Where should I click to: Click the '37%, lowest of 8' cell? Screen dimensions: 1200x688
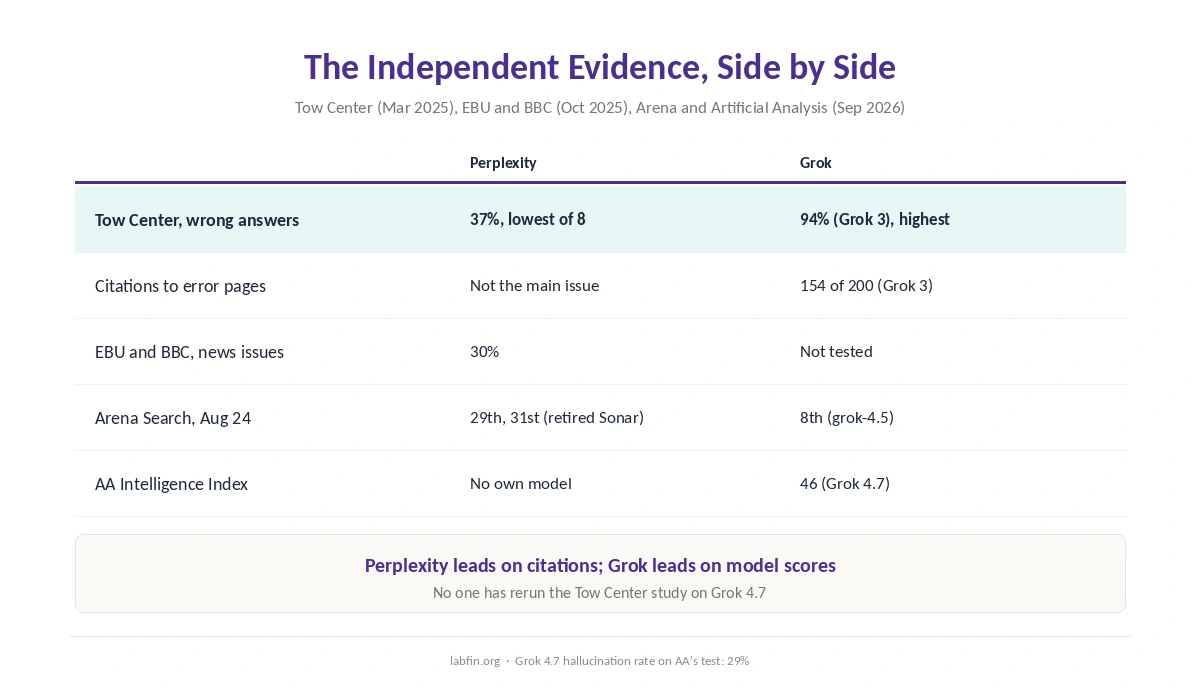pyautogui.click(x=528, y=218)
